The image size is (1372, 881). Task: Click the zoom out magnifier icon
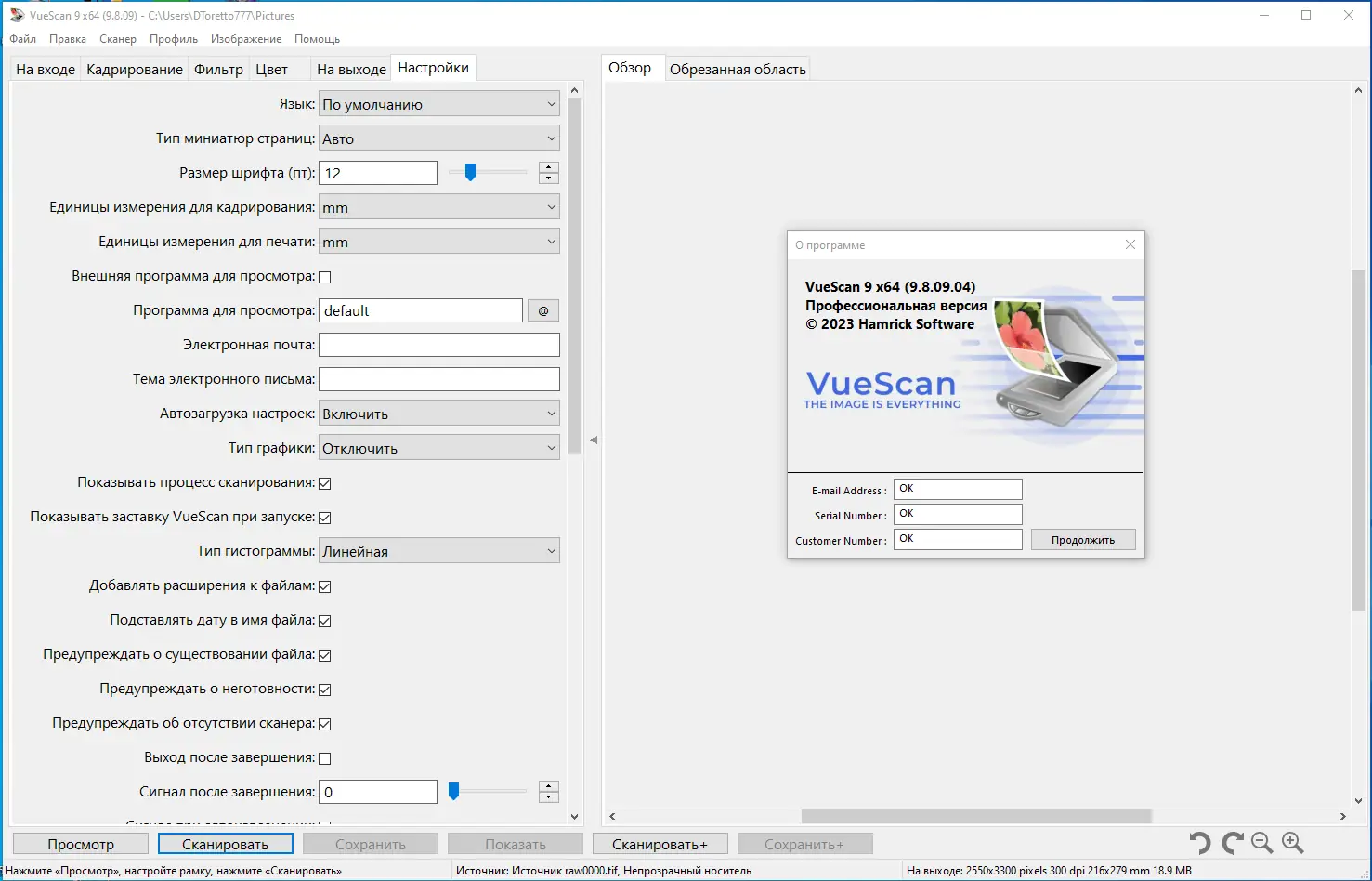pos(1262,843)
